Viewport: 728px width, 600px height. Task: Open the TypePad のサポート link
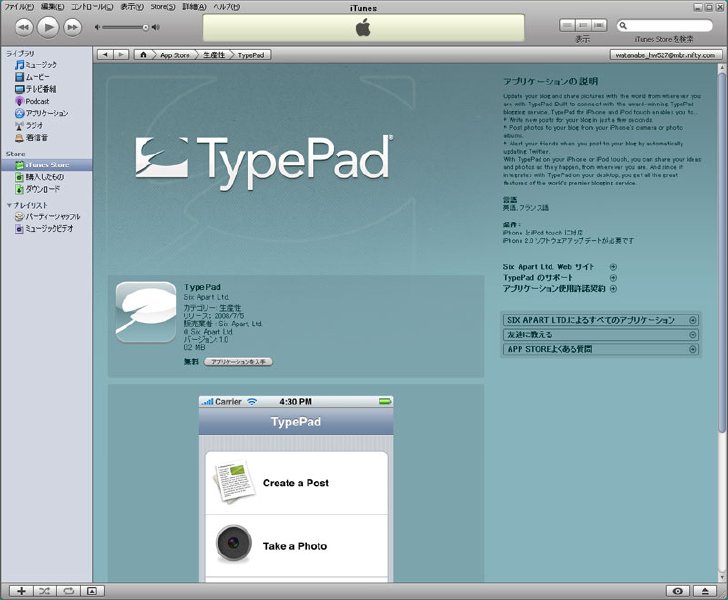[x=538, y=278]
